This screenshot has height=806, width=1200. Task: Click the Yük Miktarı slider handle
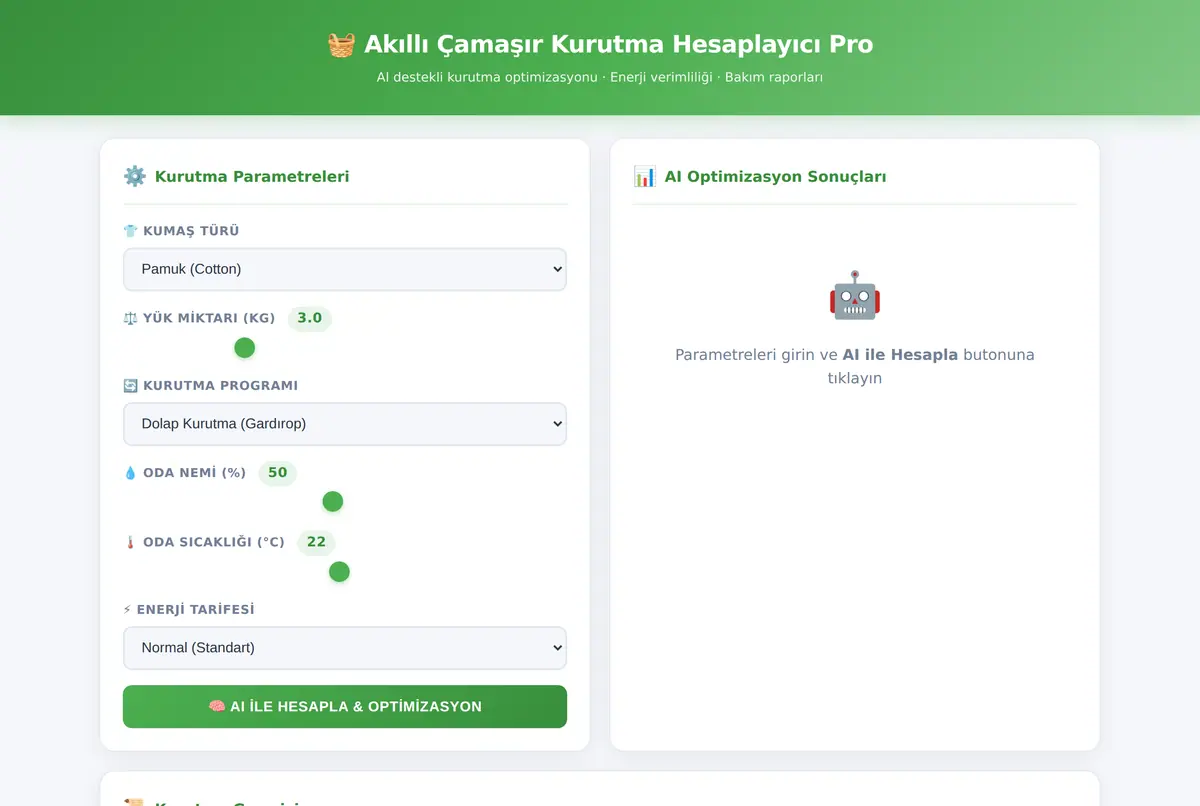pyautogui.click(x=245, y=348)
